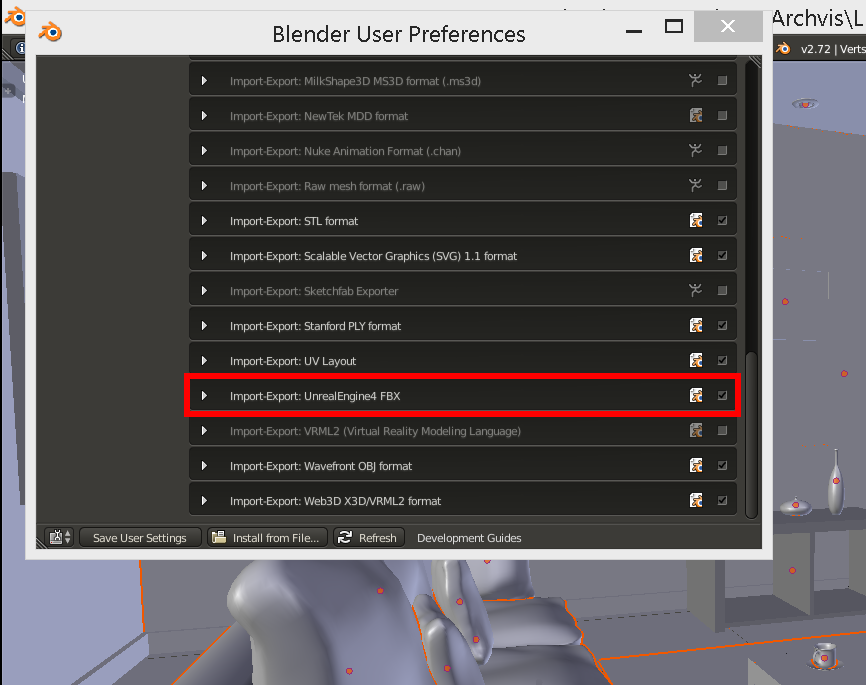Image resolution: width=866 pixels, height=685 pixels.
Task: Click the Wavefront OBJ format support icon
Action: pyautogui.click(x=696, y=465)
